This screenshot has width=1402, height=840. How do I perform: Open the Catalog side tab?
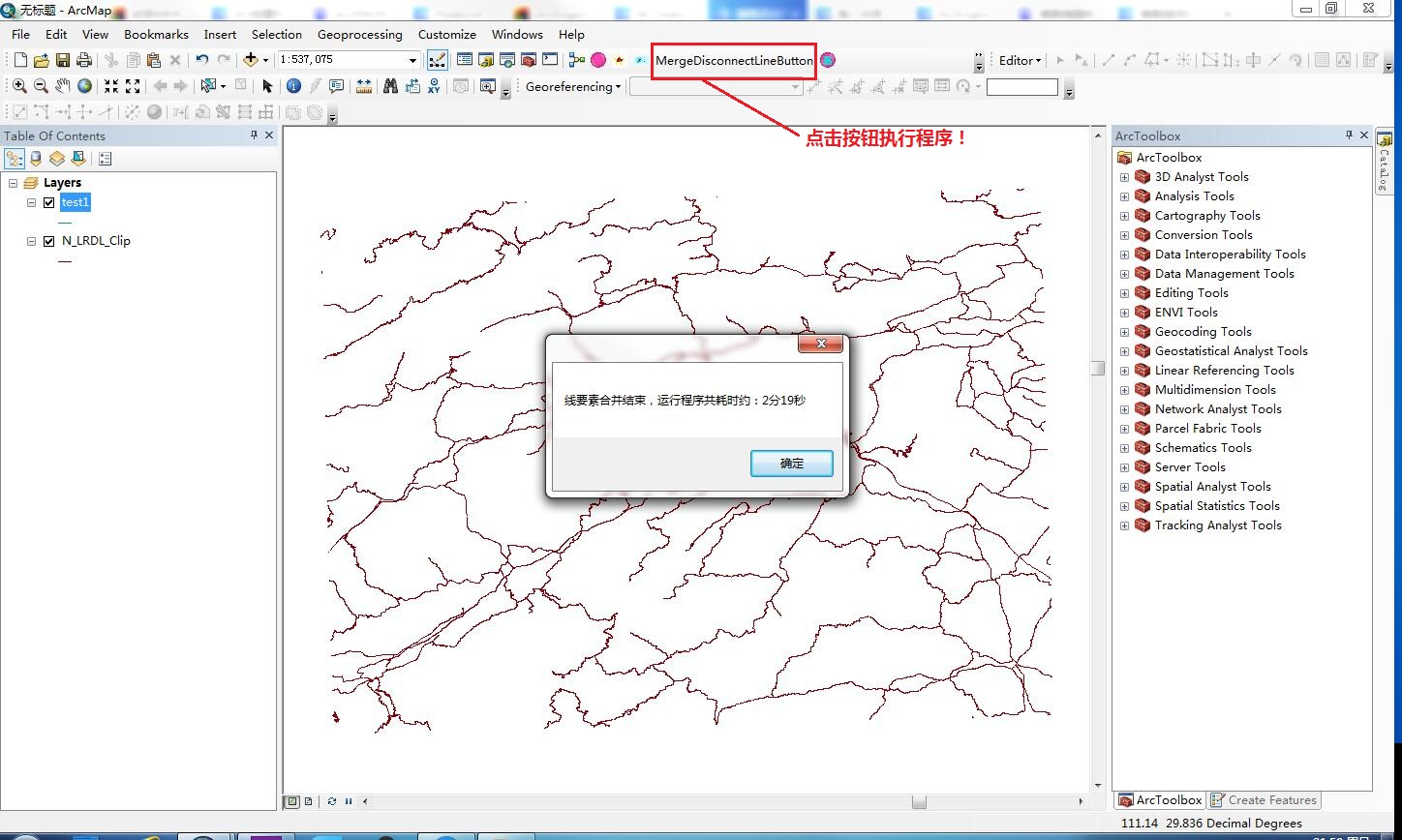pos(1384,164)
